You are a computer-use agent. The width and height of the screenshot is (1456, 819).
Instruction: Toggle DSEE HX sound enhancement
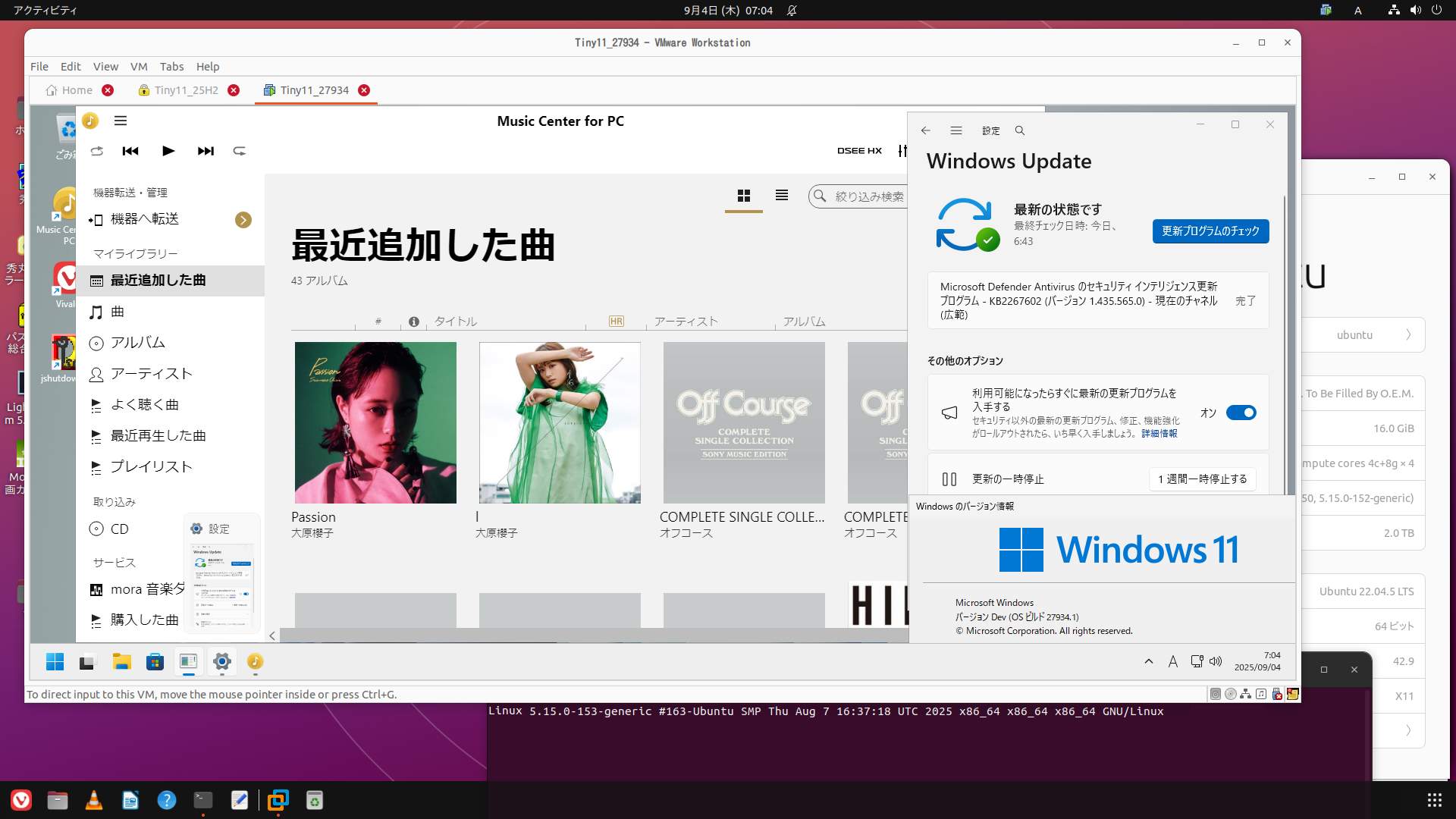(x=859, y=151)
